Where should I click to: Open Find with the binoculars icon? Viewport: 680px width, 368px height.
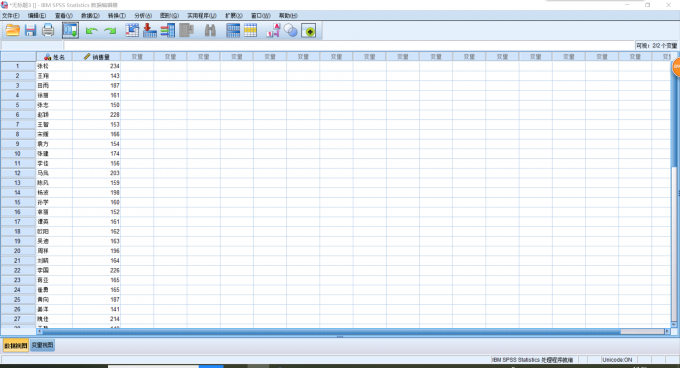210,31
